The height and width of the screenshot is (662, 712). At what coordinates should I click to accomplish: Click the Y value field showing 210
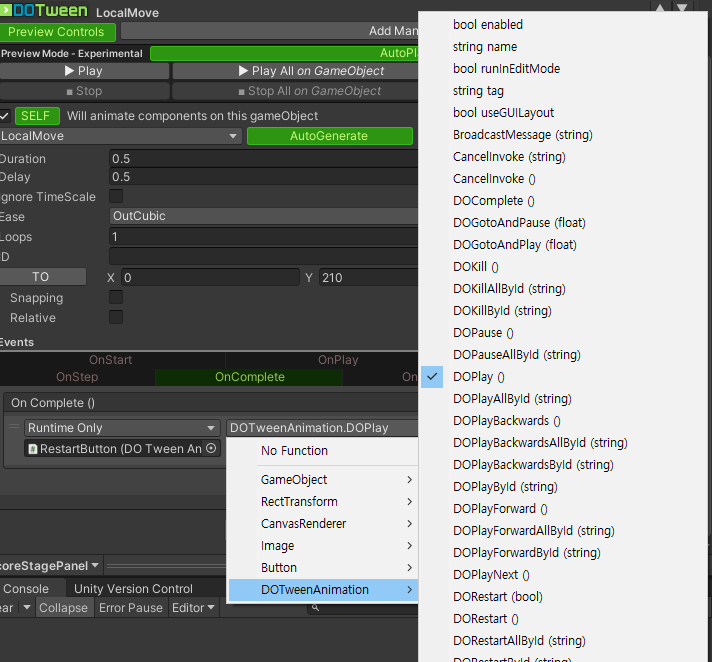point(368,277)
